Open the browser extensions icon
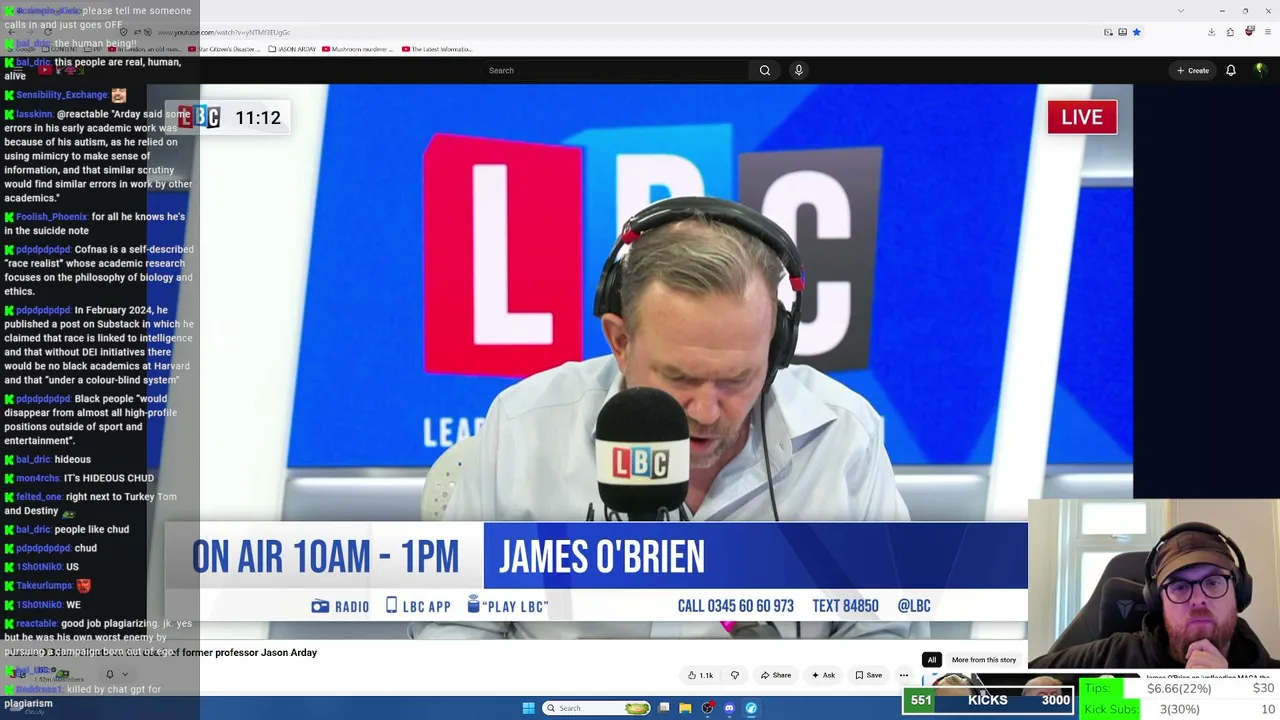The height and width of the screenshot is (720, 1280). coord(1230,32)
